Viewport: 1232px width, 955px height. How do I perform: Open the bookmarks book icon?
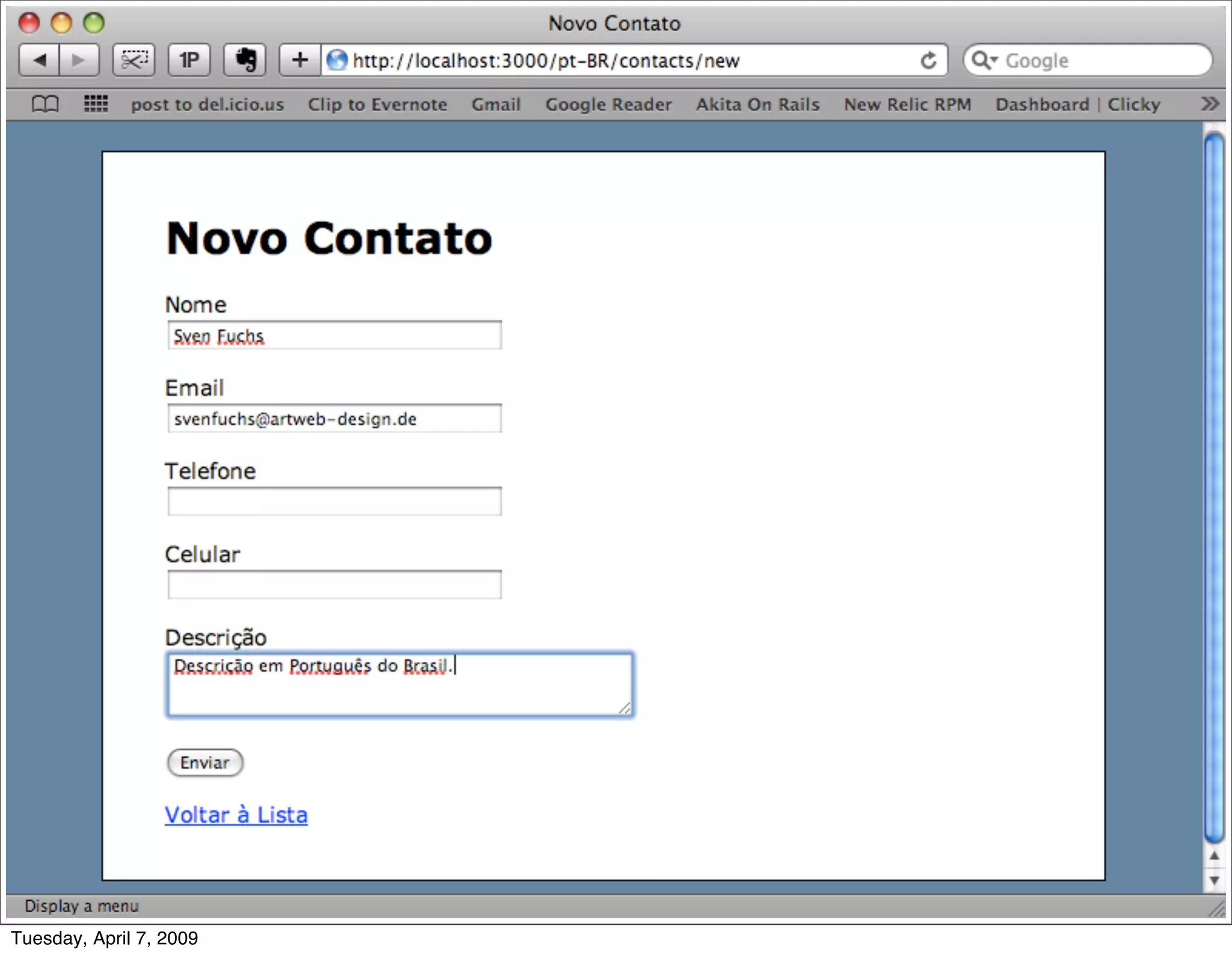[x=45, y=104]
